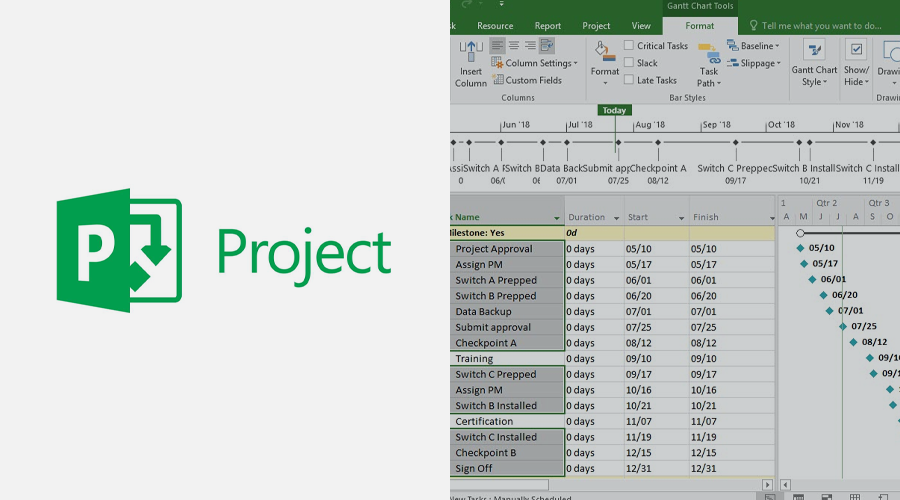Click the Column Settings button
Screen dimensions: 900x500
coord(534,63)
